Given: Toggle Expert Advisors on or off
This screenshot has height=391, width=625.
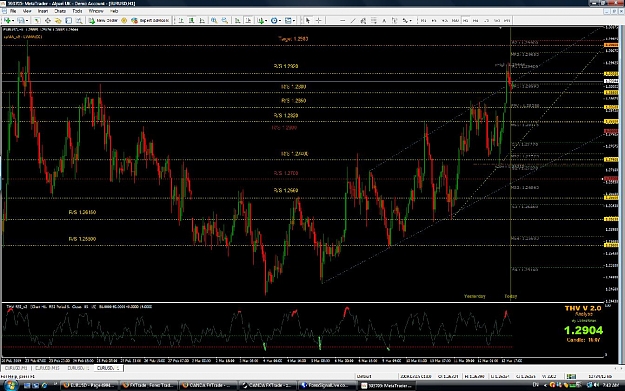Looking at the screenshot, I should coord(151,20).
